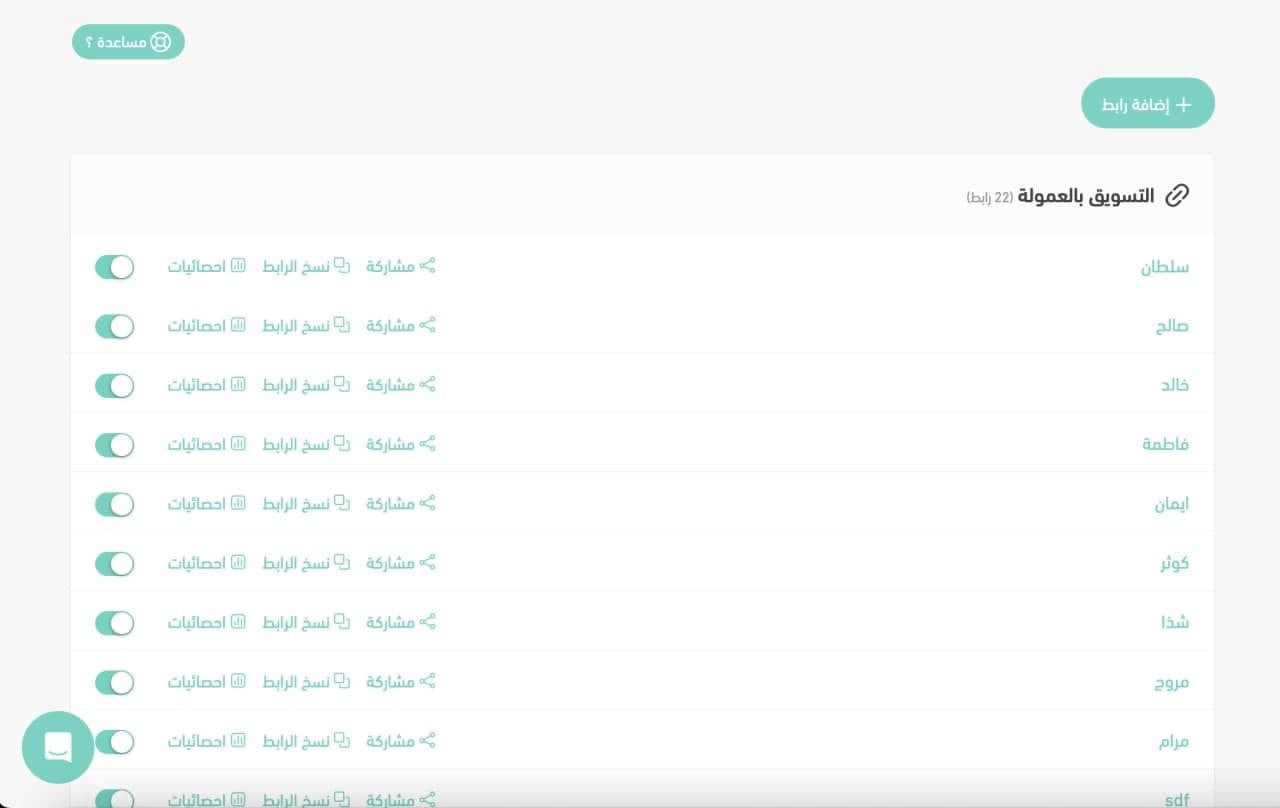The width and height of the screenshot is (1280, 808).
Task: Click the ايمان link name
Action: point(1171,504)
